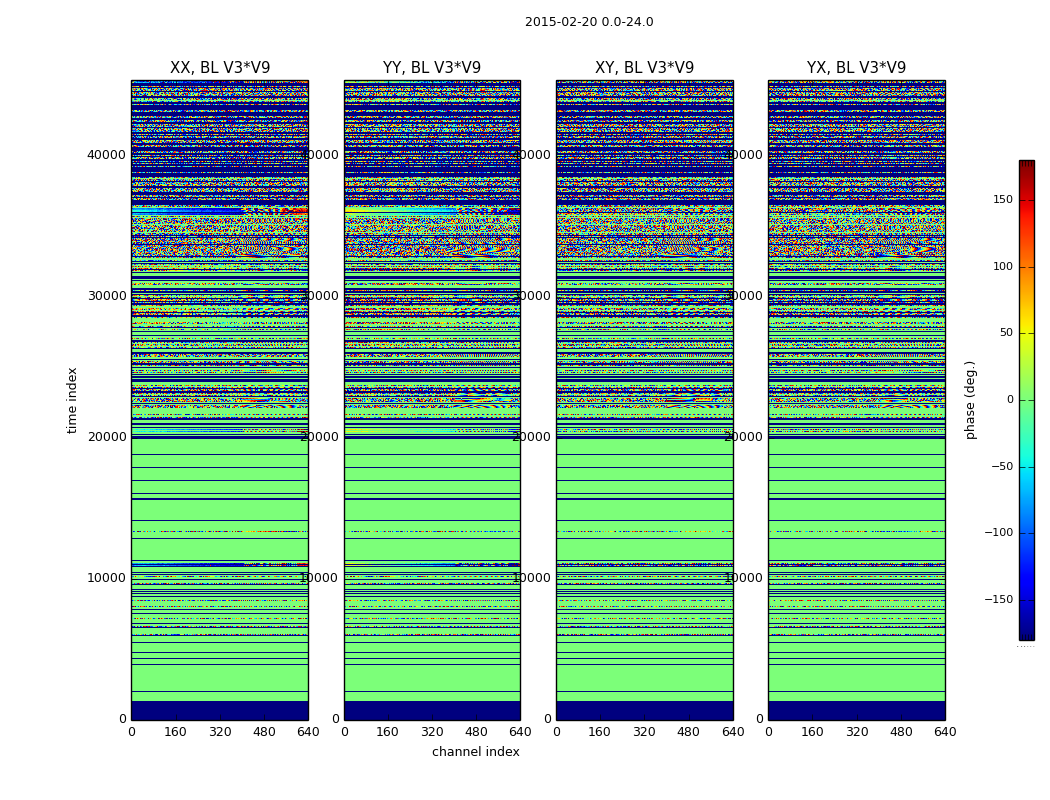Click the YX, BL V3*V9 subplot title
The image size is (1050, 800).
856,68
